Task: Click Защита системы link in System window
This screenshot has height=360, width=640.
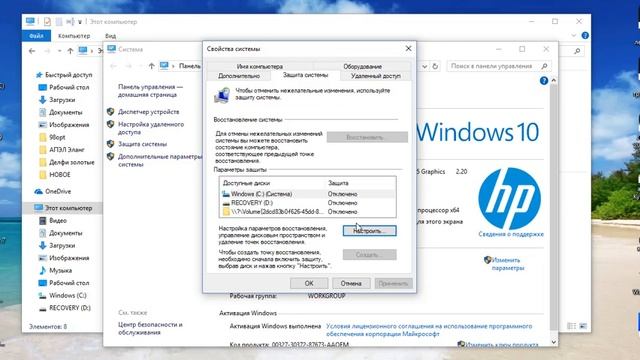Action: pos(142,144)
